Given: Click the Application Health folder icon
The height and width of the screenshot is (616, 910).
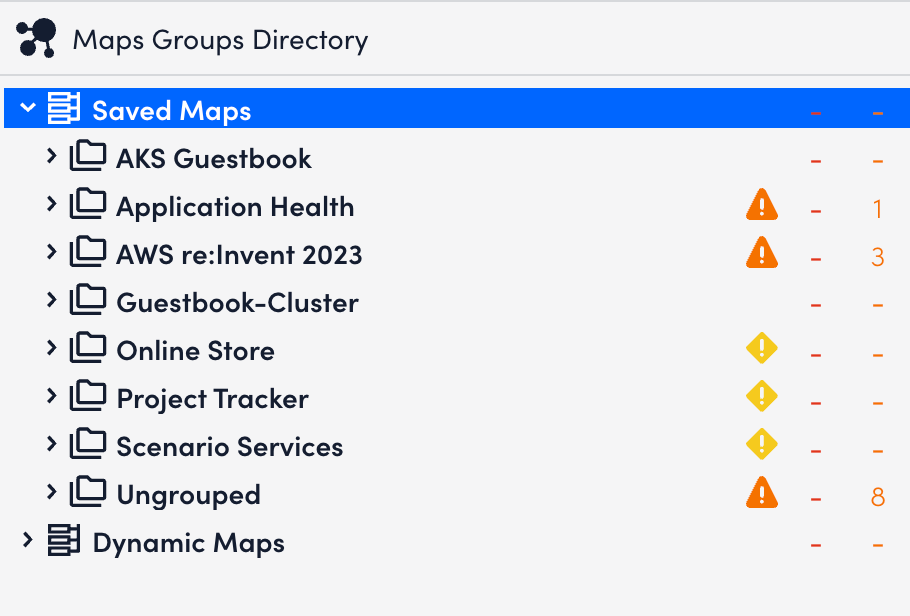Looking at the screenshot, I should 88,204.
